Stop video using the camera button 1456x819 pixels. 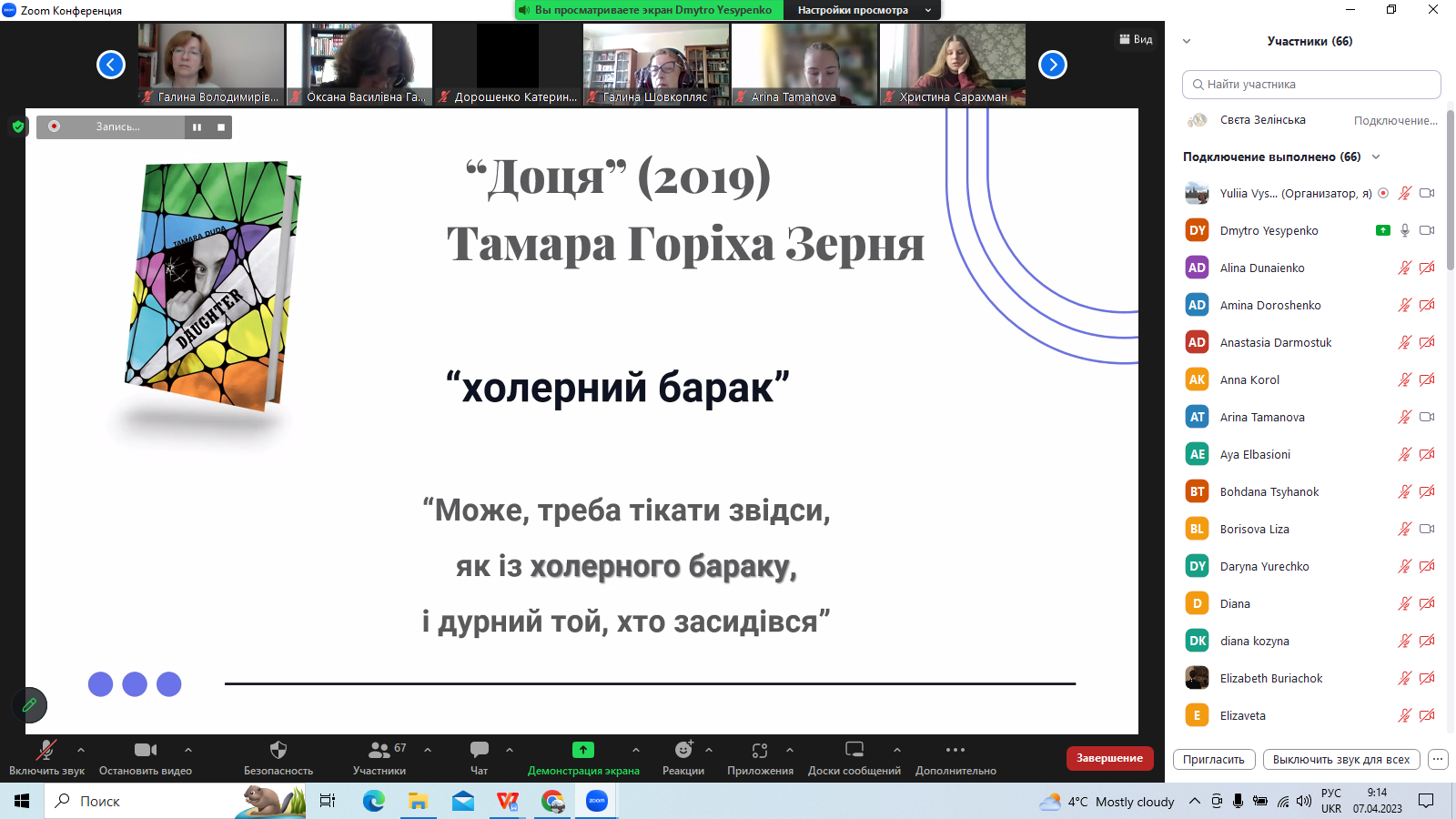coord(146,751)
